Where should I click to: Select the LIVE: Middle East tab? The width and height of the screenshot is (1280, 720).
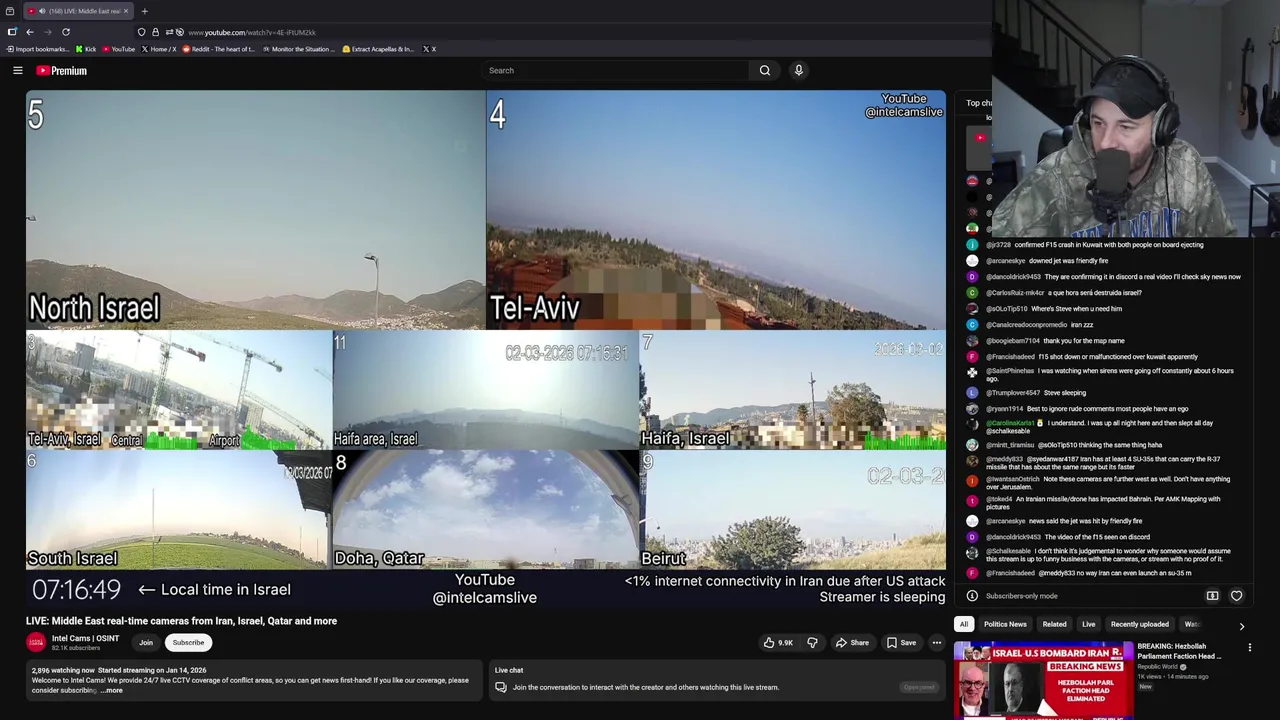click(x=78, y=11)
